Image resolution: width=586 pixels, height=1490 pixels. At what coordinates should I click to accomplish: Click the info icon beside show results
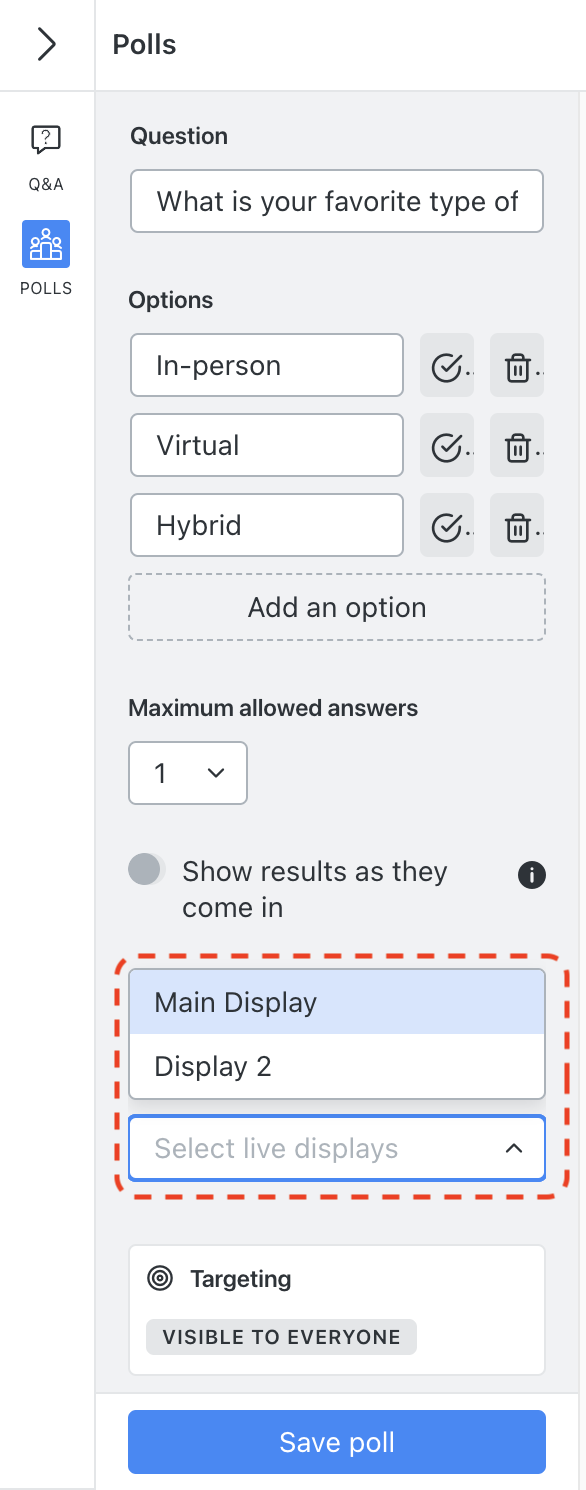532,875
